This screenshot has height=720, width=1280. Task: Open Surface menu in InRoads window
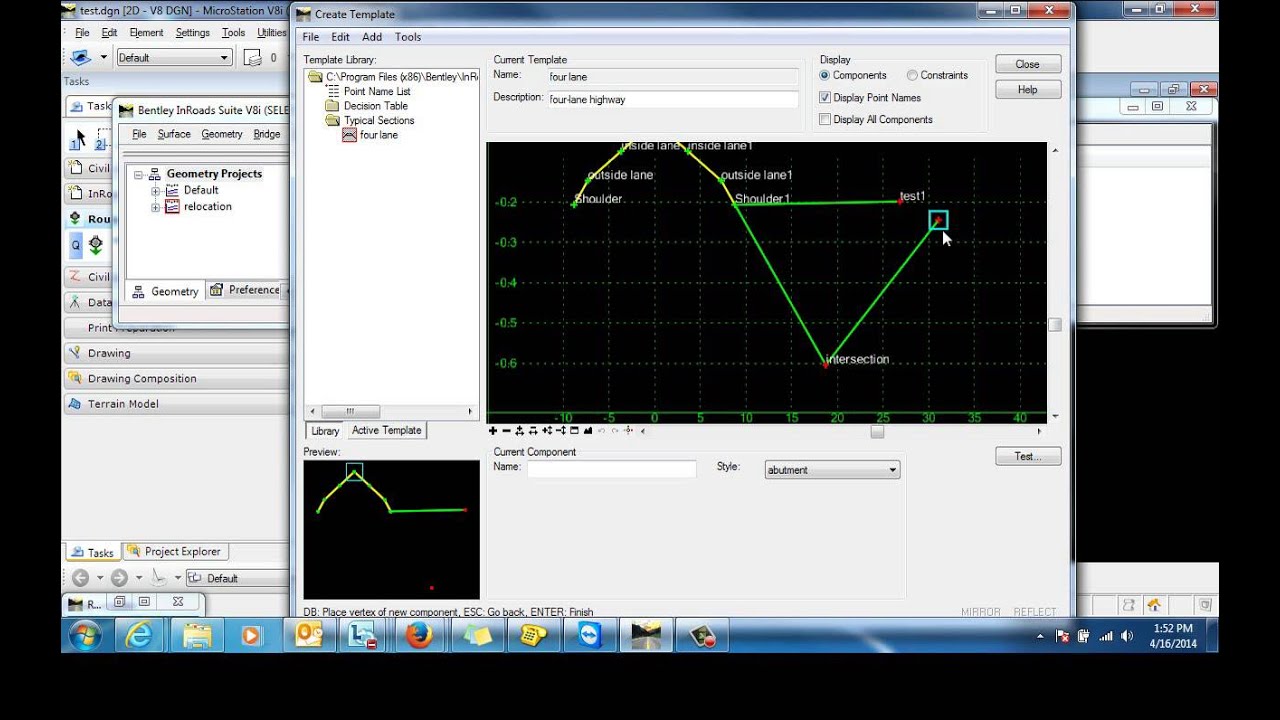pyautogui.click(x=174, y=134)
